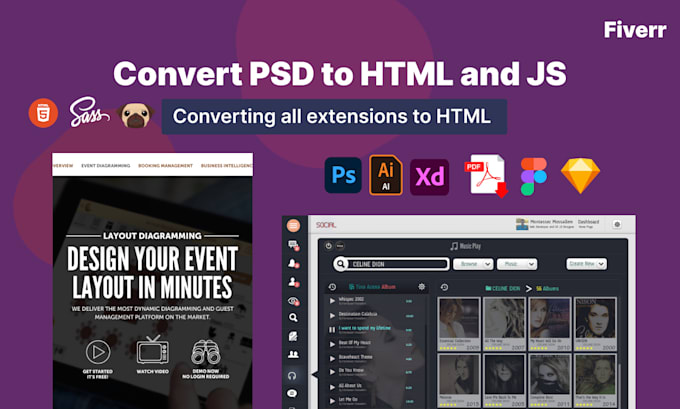Open the 2011 album thumbnail

[550, 380]
